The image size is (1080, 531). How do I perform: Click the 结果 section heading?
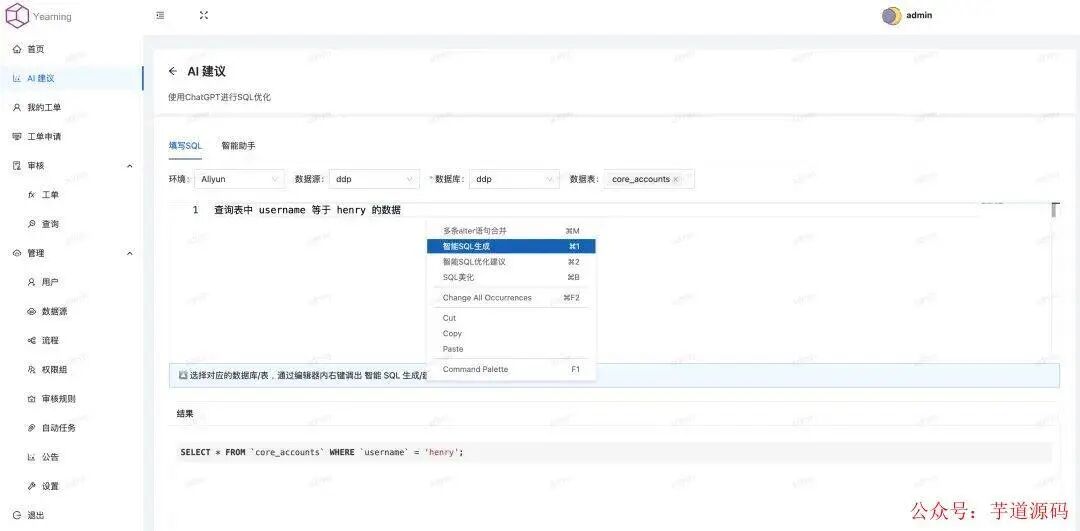[185, 414]
